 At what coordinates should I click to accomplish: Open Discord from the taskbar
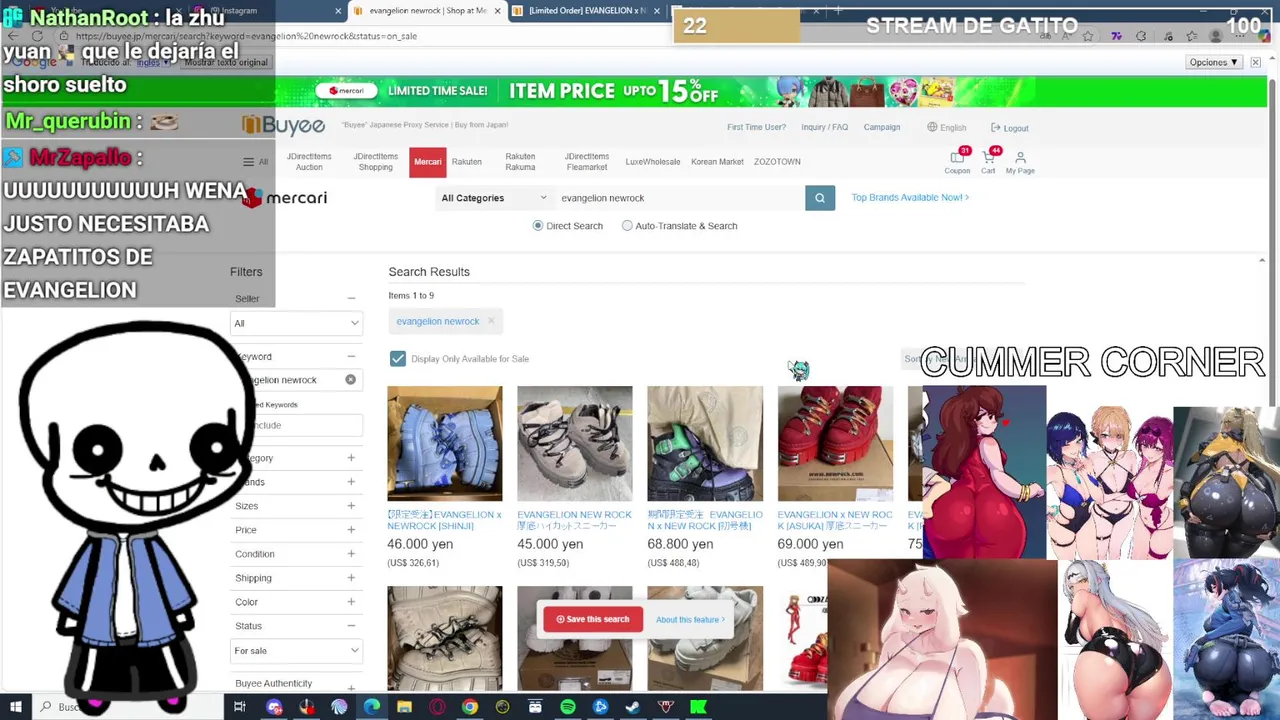274,707
